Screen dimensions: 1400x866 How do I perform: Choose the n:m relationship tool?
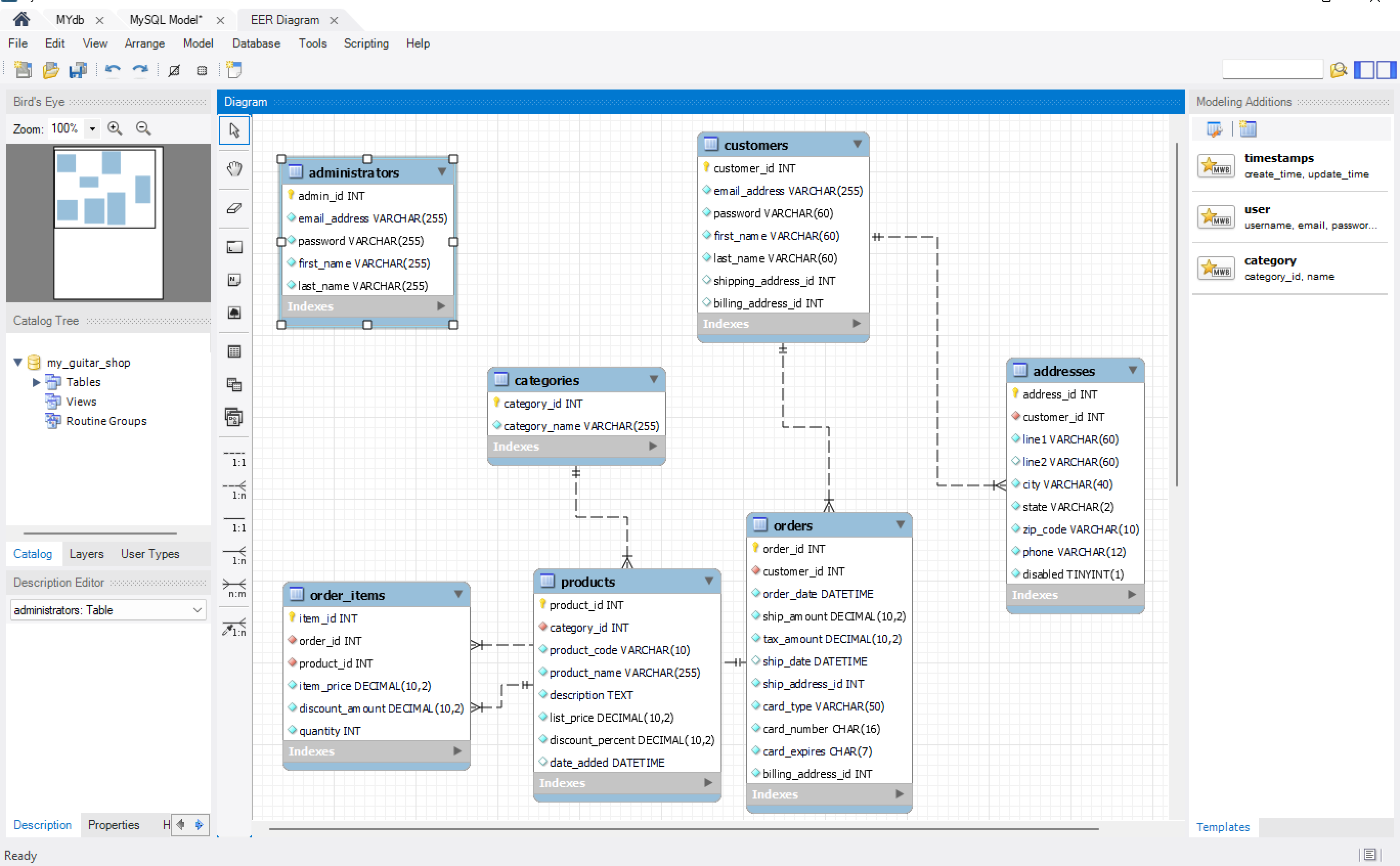235,588
